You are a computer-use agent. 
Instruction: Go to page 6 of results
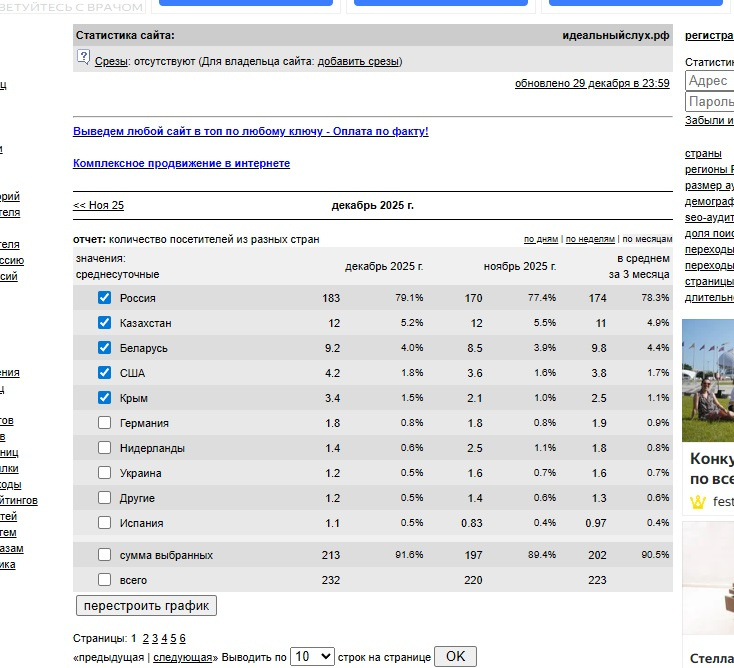(183, 638)
